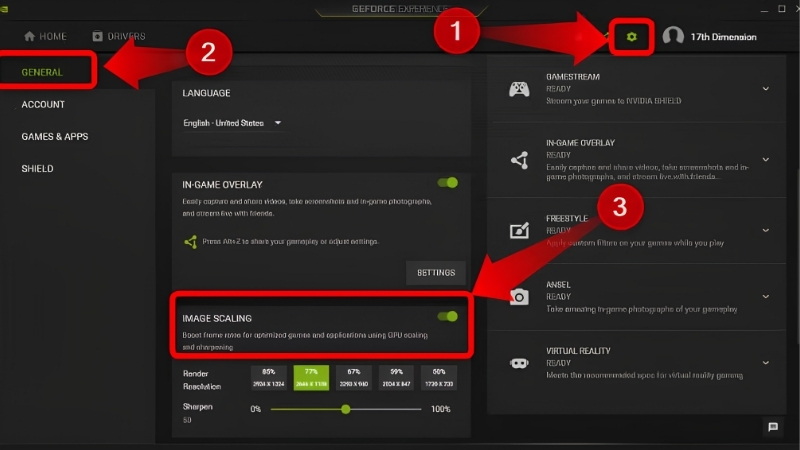Minimize the GeForce Experience window
The image size is (800, 450).
tap(764, 9)
